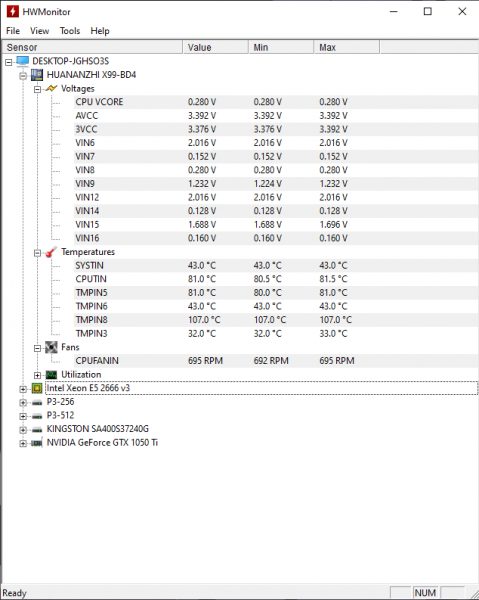Open the Help menu
Viewport: 479px width, 600px height.
[x=100, y=31]
